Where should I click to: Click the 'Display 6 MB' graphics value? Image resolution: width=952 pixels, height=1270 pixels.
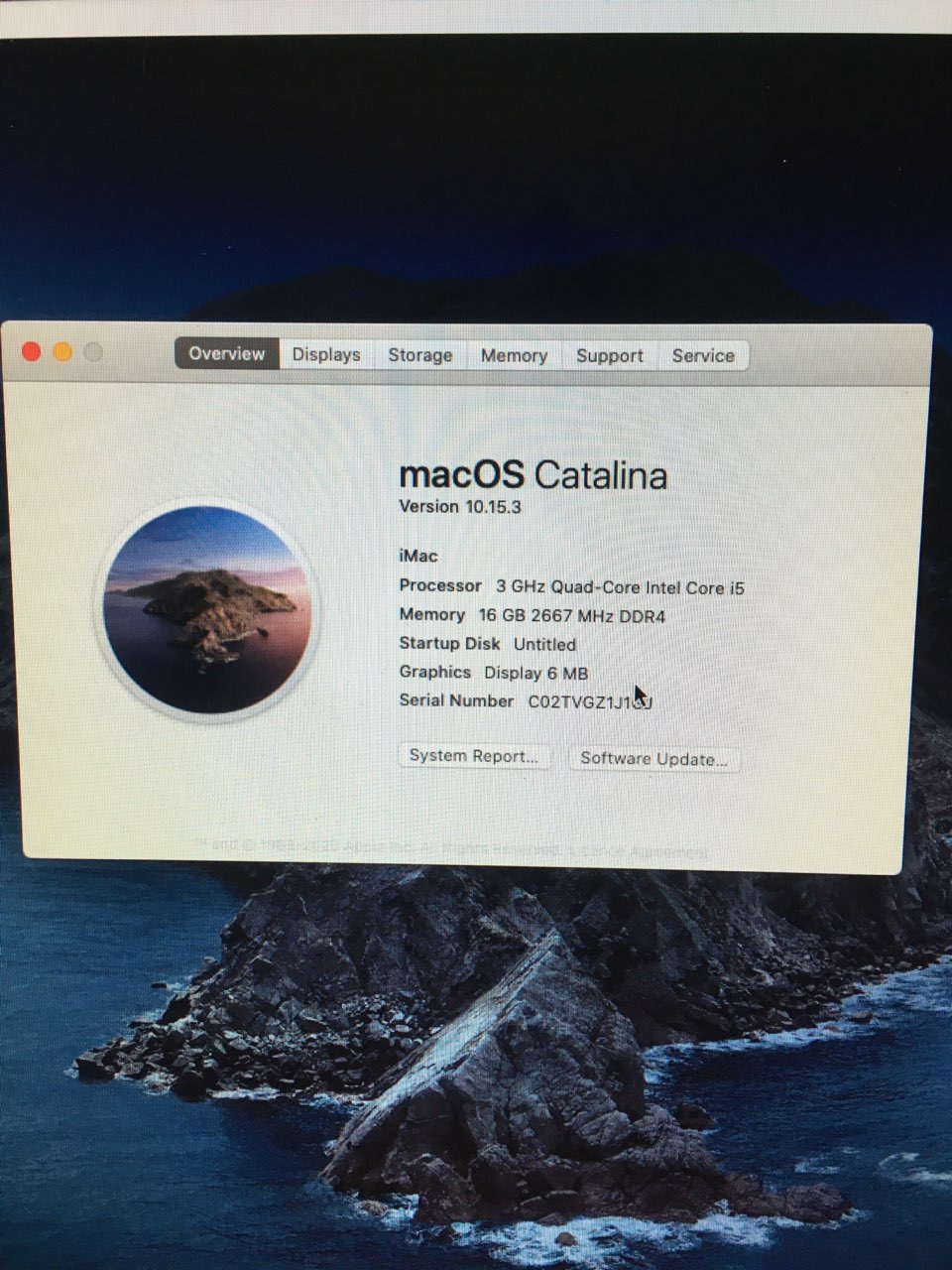[536, 673]
